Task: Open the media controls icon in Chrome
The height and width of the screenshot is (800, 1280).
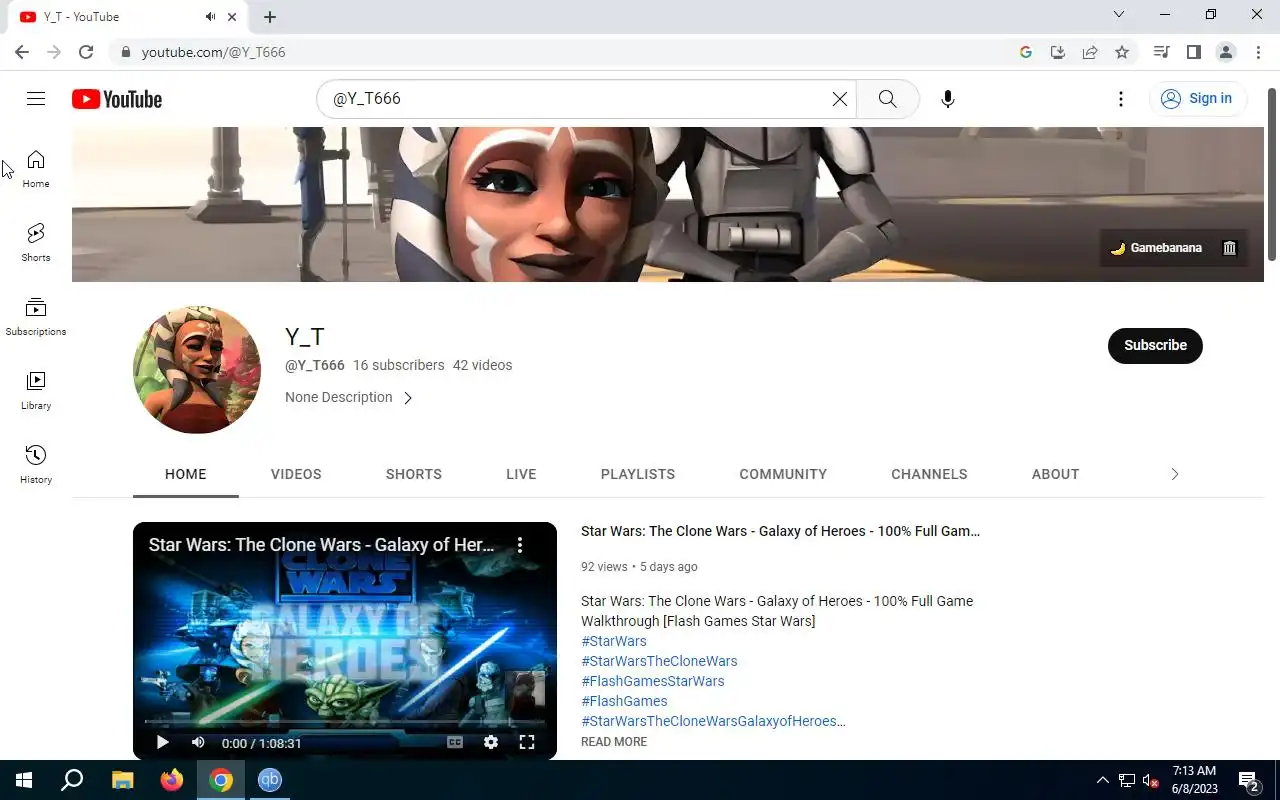Action: pyautogui.click(x=1161, y=52)
